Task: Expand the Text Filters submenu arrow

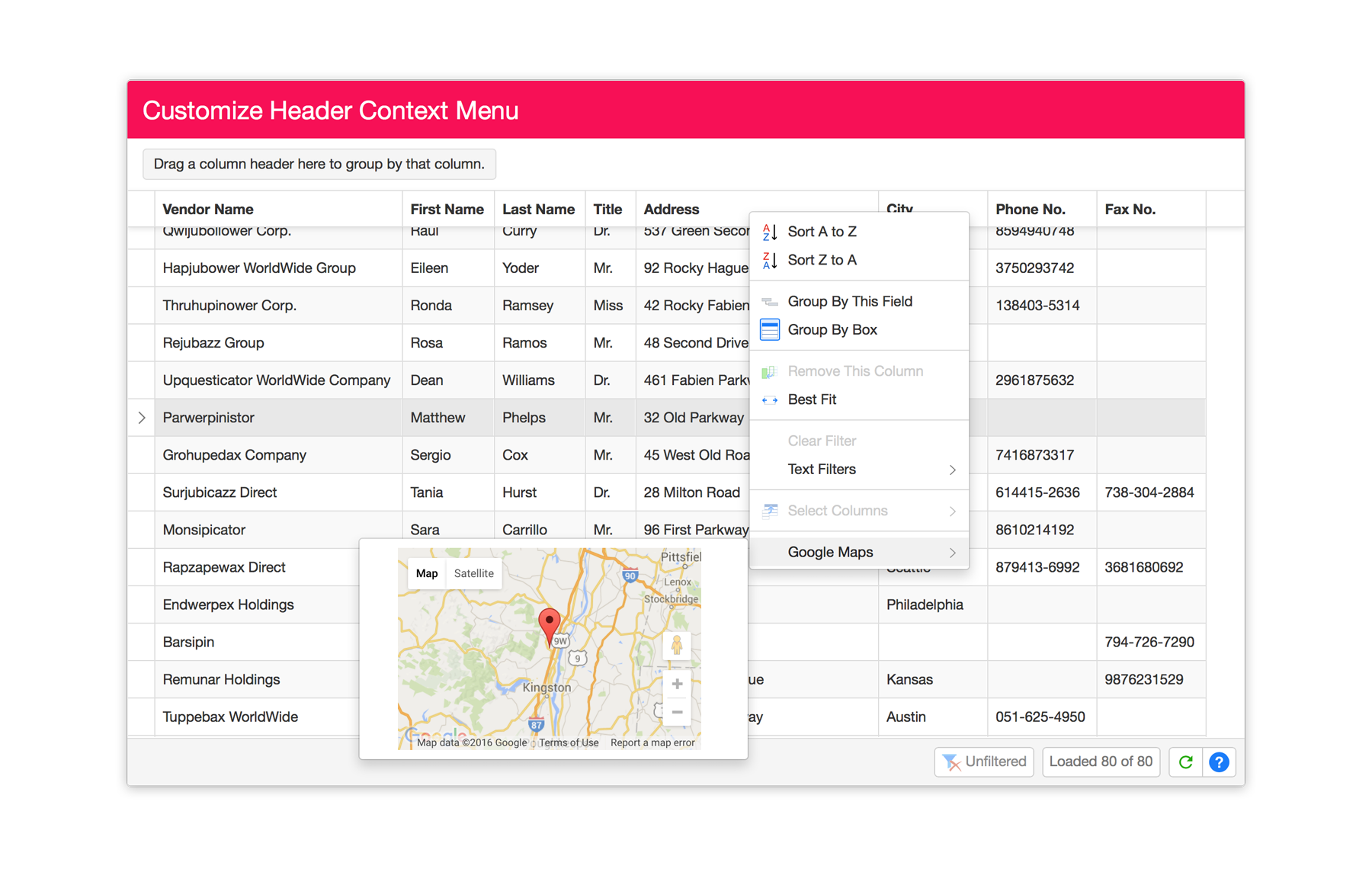Action: coord(952,470)
